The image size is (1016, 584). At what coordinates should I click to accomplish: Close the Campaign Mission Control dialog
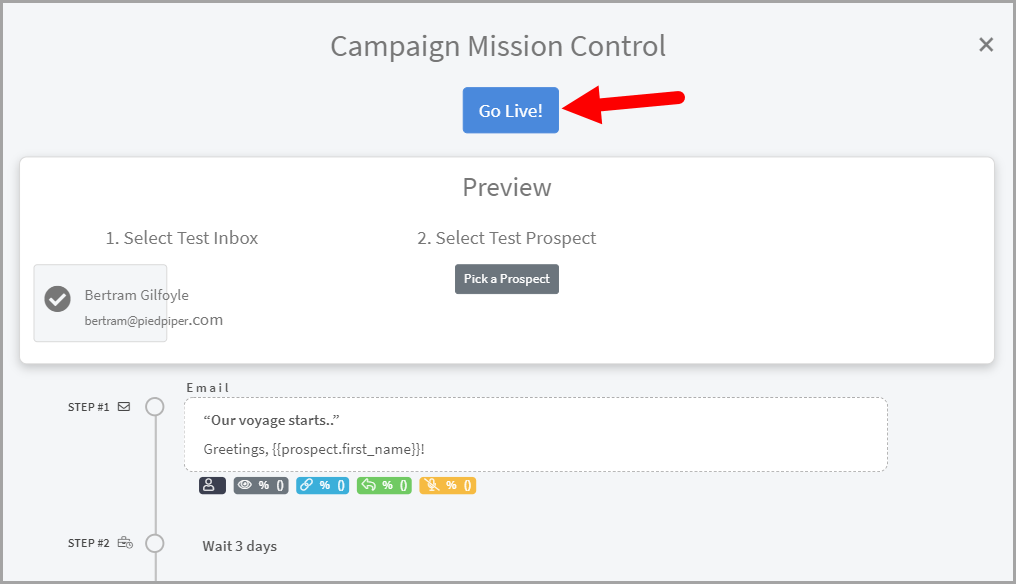[x=986, y=45]
